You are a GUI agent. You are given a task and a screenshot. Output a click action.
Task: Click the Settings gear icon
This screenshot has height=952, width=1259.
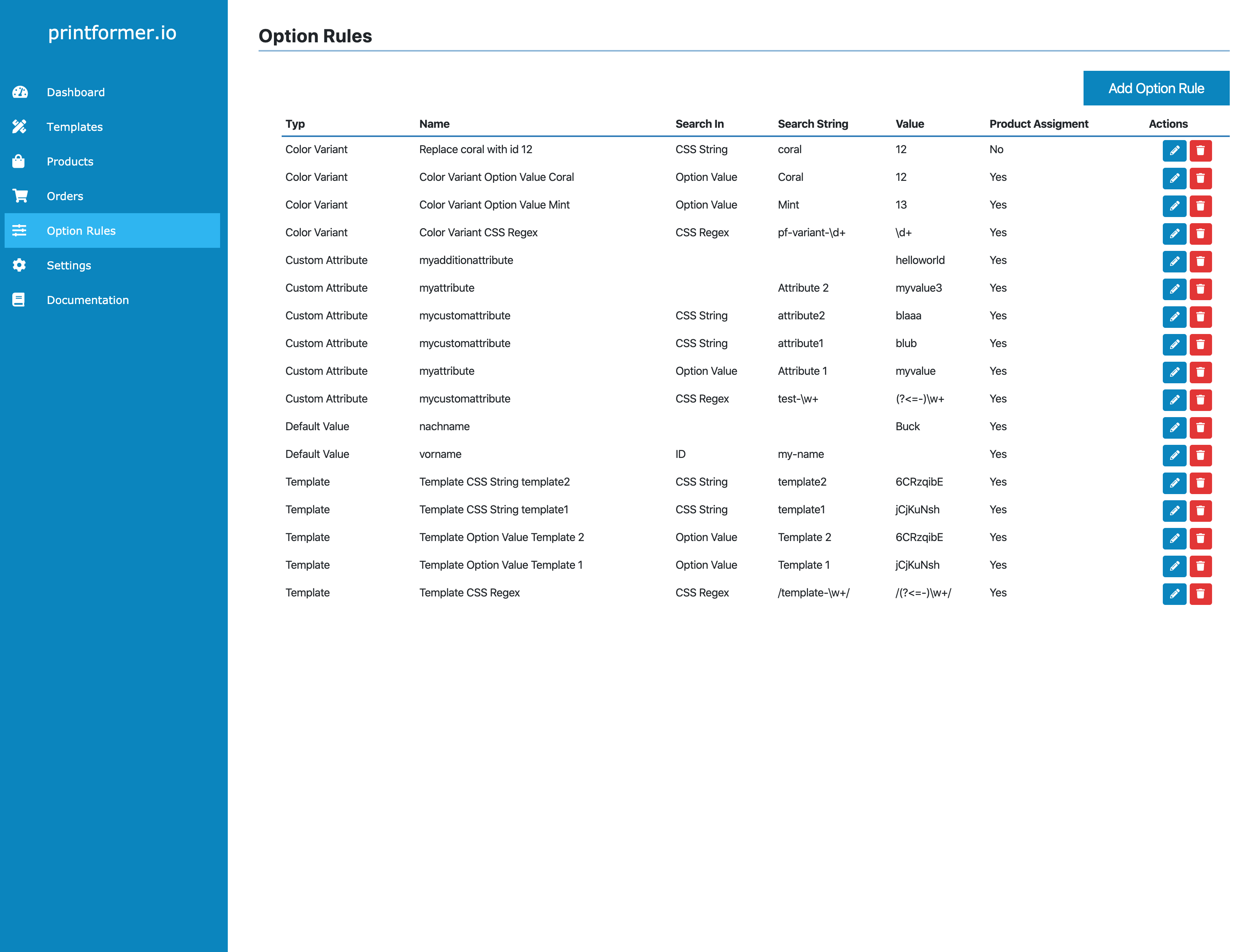(19, 265)
